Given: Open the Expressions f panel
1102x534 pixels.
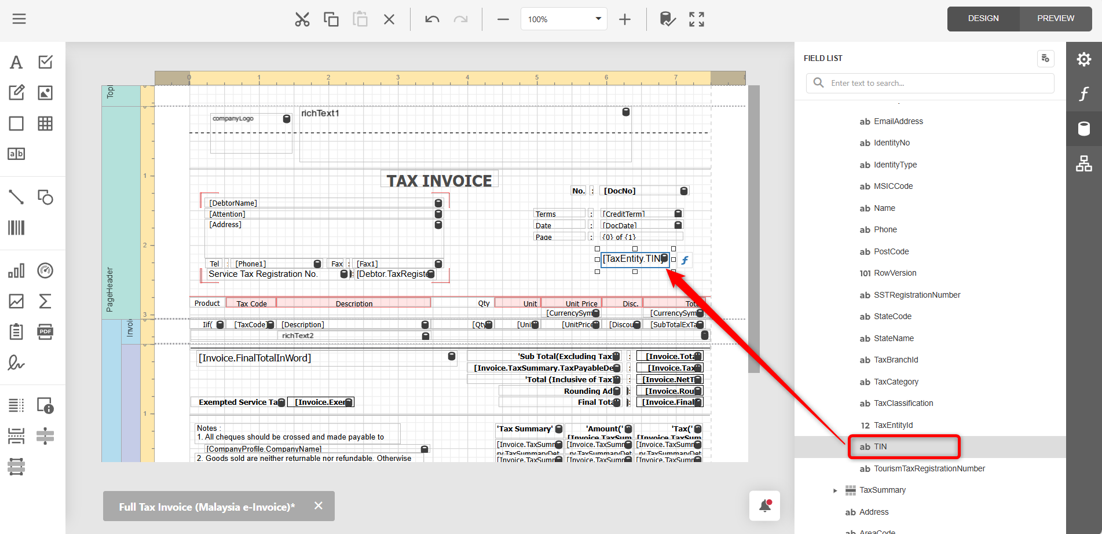Looking at the screenshot, I should point(1084,94).
